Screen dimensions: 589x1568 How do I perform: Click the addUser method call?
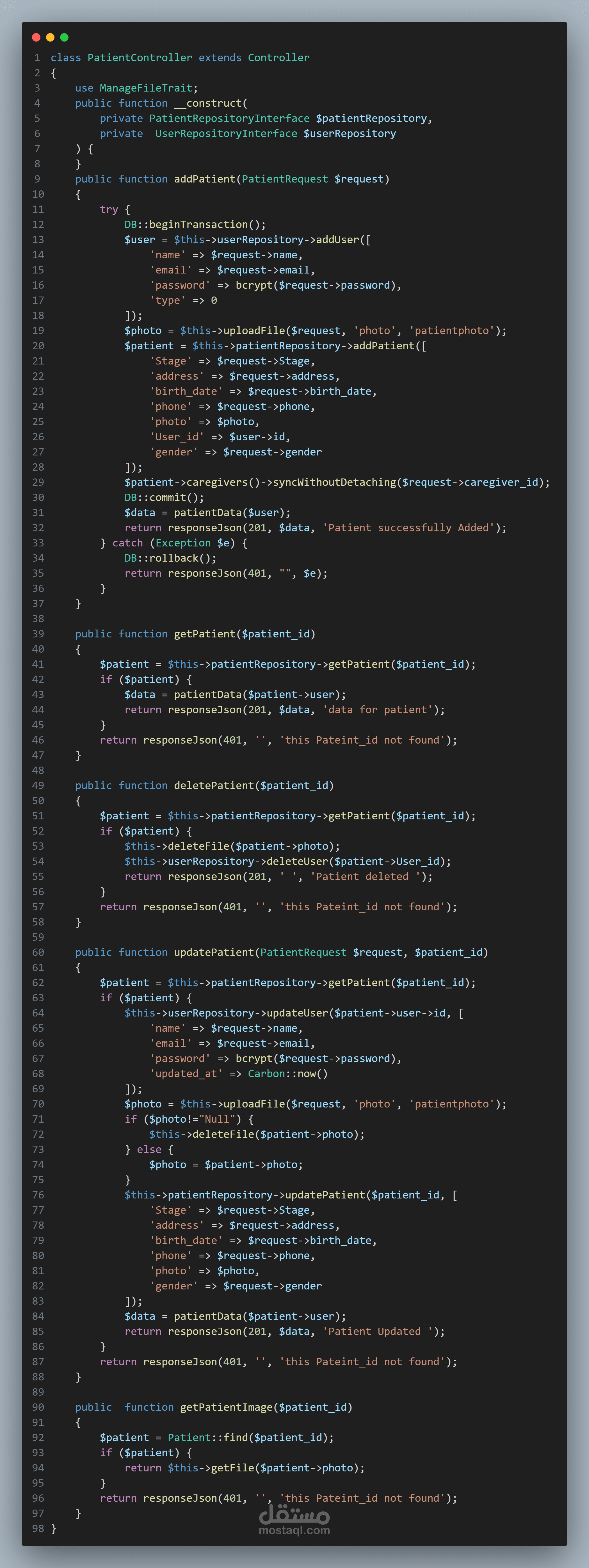337,240
